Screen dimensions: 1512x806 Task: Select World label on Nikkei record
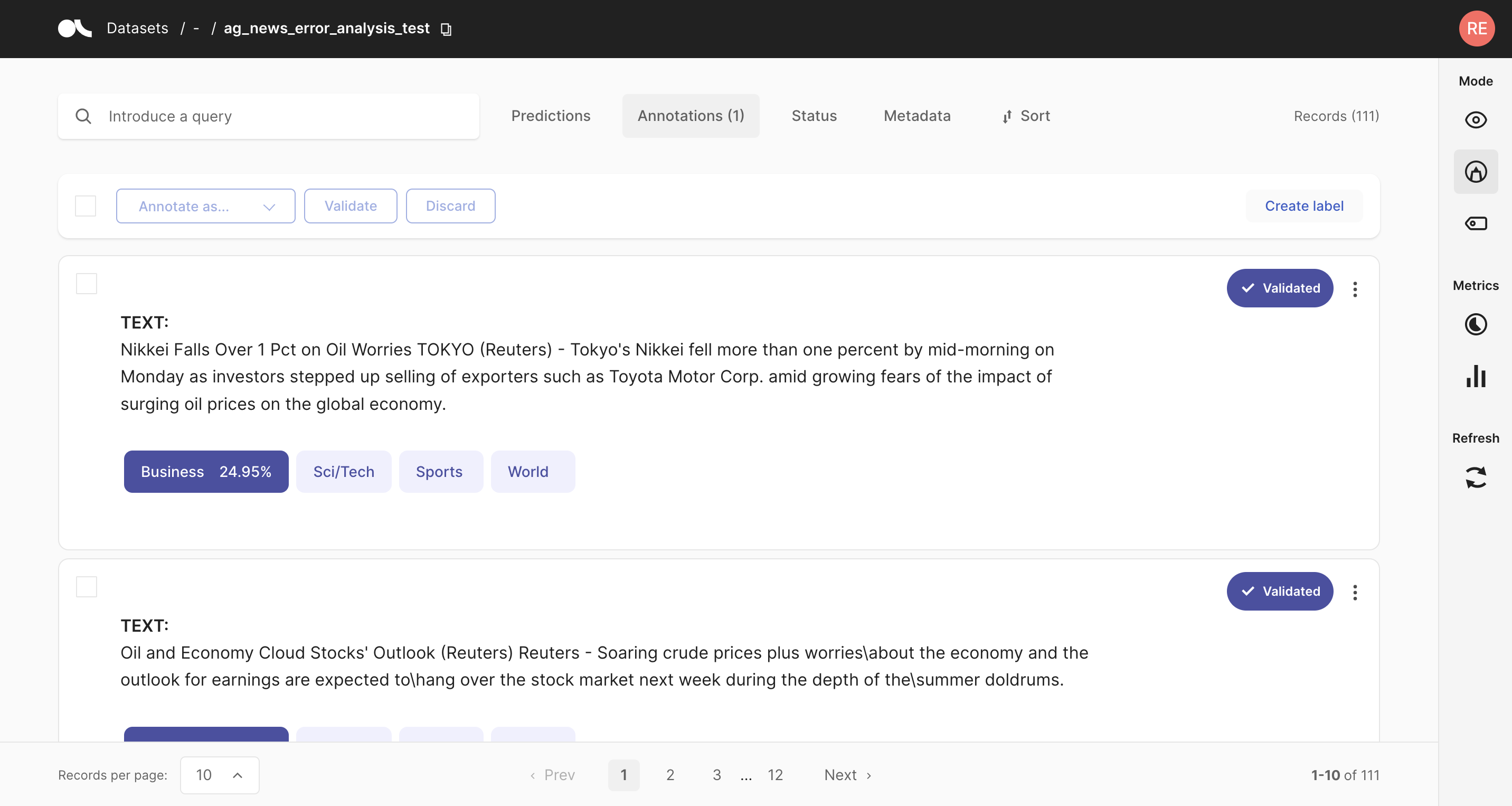point(533,472)
